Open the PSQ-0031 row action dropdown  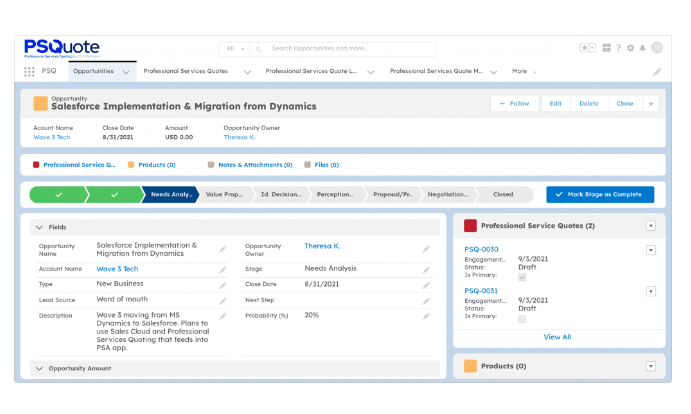(651, 291)
